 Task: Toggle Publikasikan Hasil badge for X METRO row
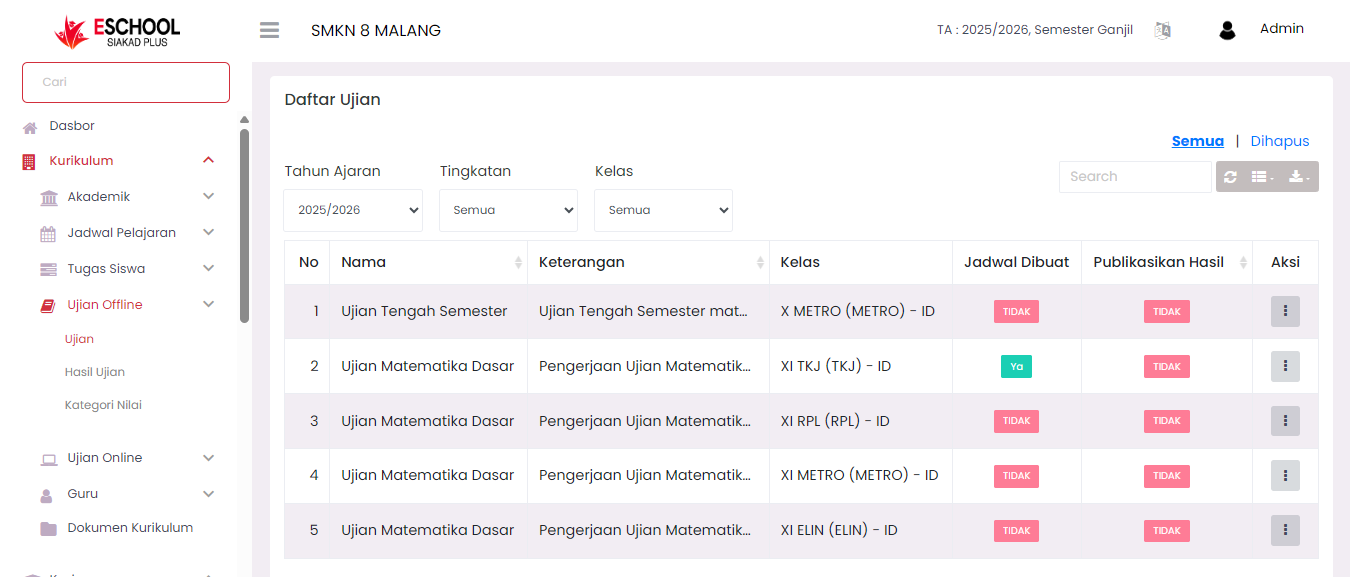(x=1167, y=312)
